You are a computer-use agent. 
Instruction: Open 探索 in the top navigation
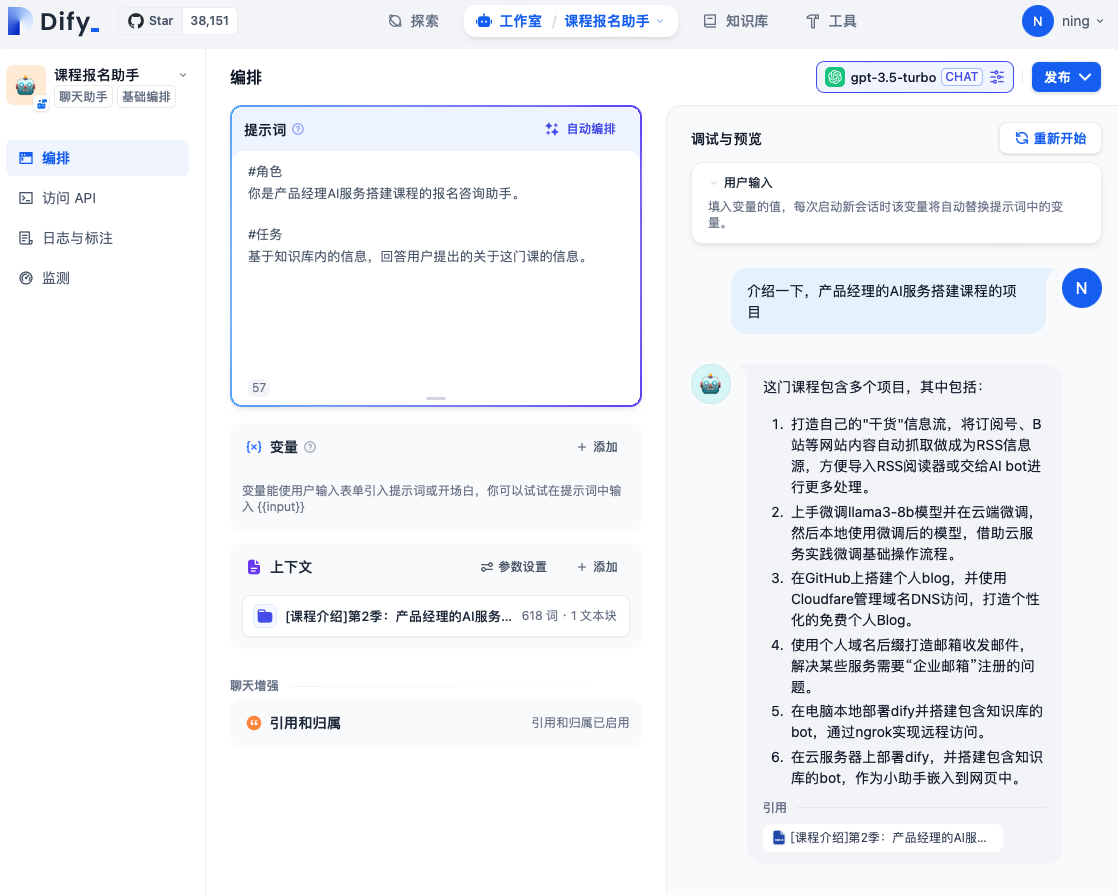413,21
